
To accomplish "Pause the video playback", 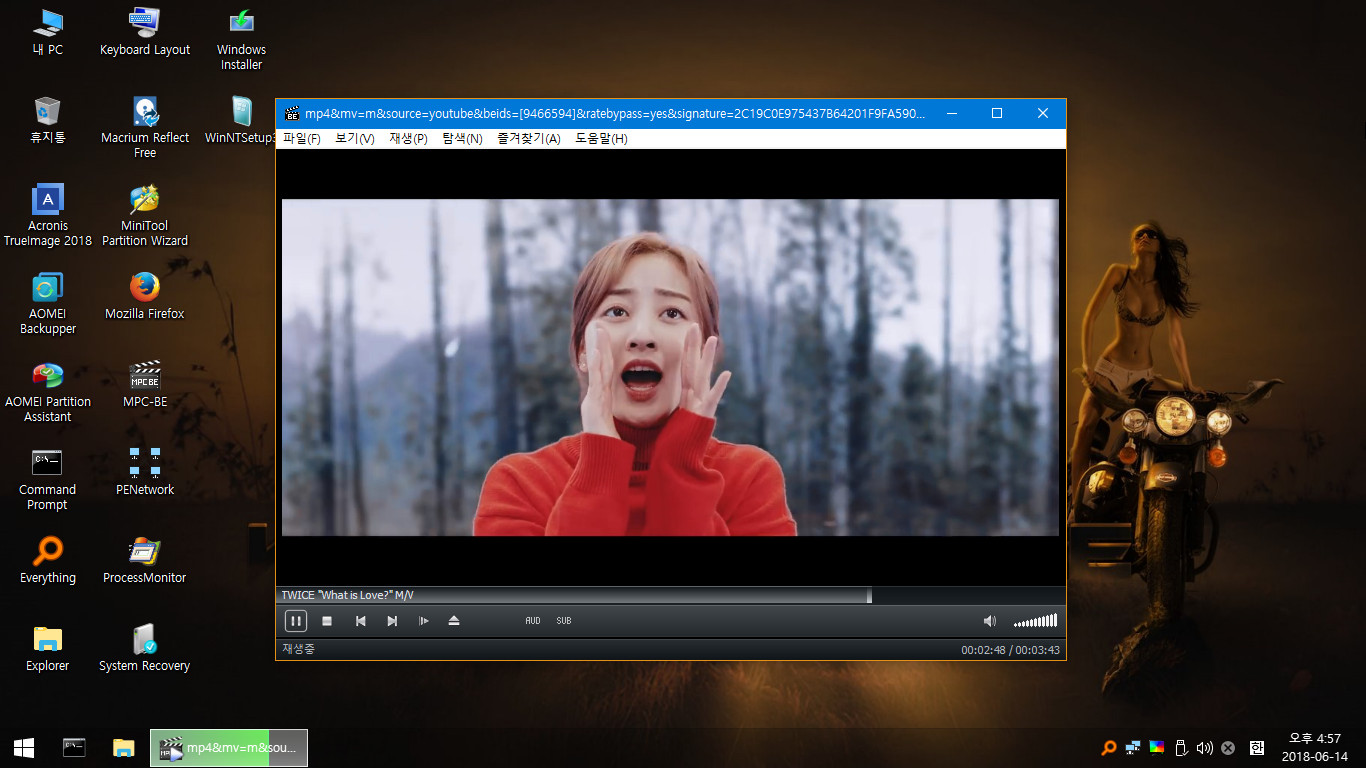I will point(296,621).
